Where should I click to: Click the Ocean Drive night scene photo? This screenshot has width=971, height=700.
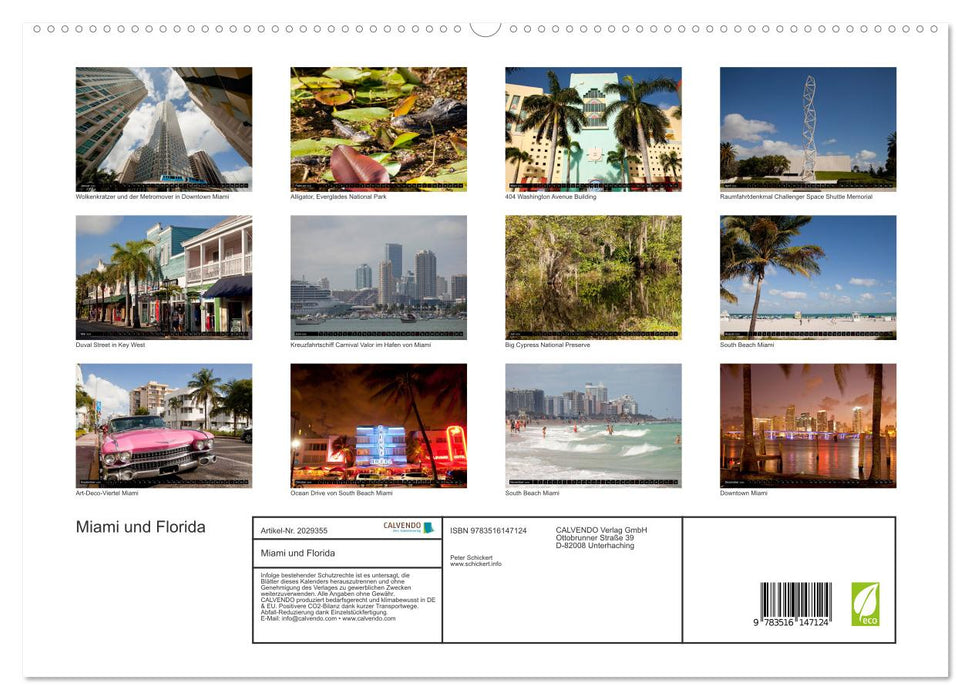(378, 424)
